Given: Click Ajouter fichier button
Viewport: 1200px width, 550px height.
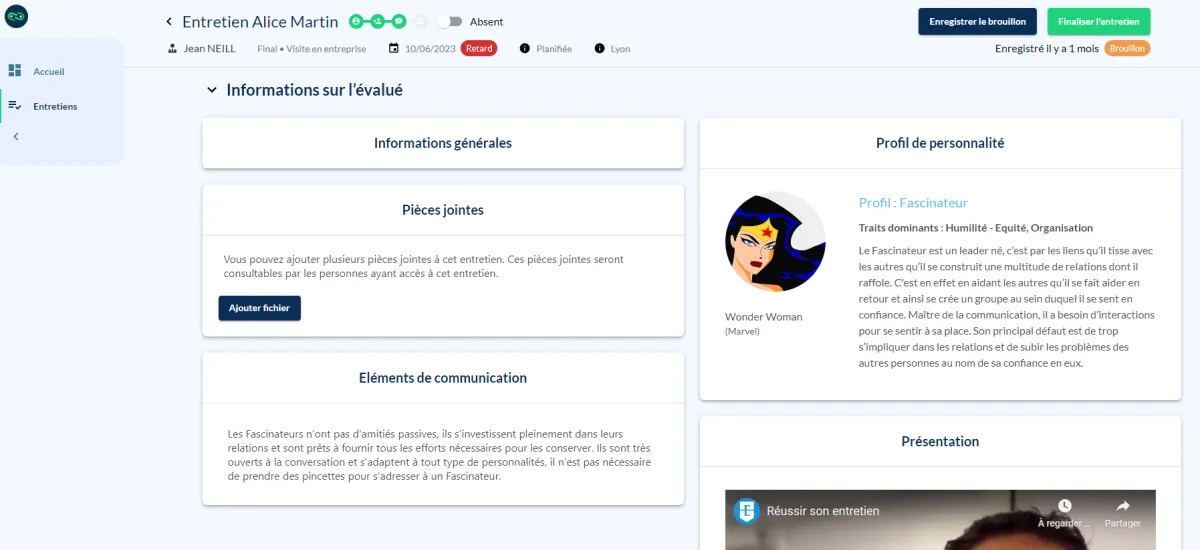Looking at the screenshot, I should tap(259, 308).
